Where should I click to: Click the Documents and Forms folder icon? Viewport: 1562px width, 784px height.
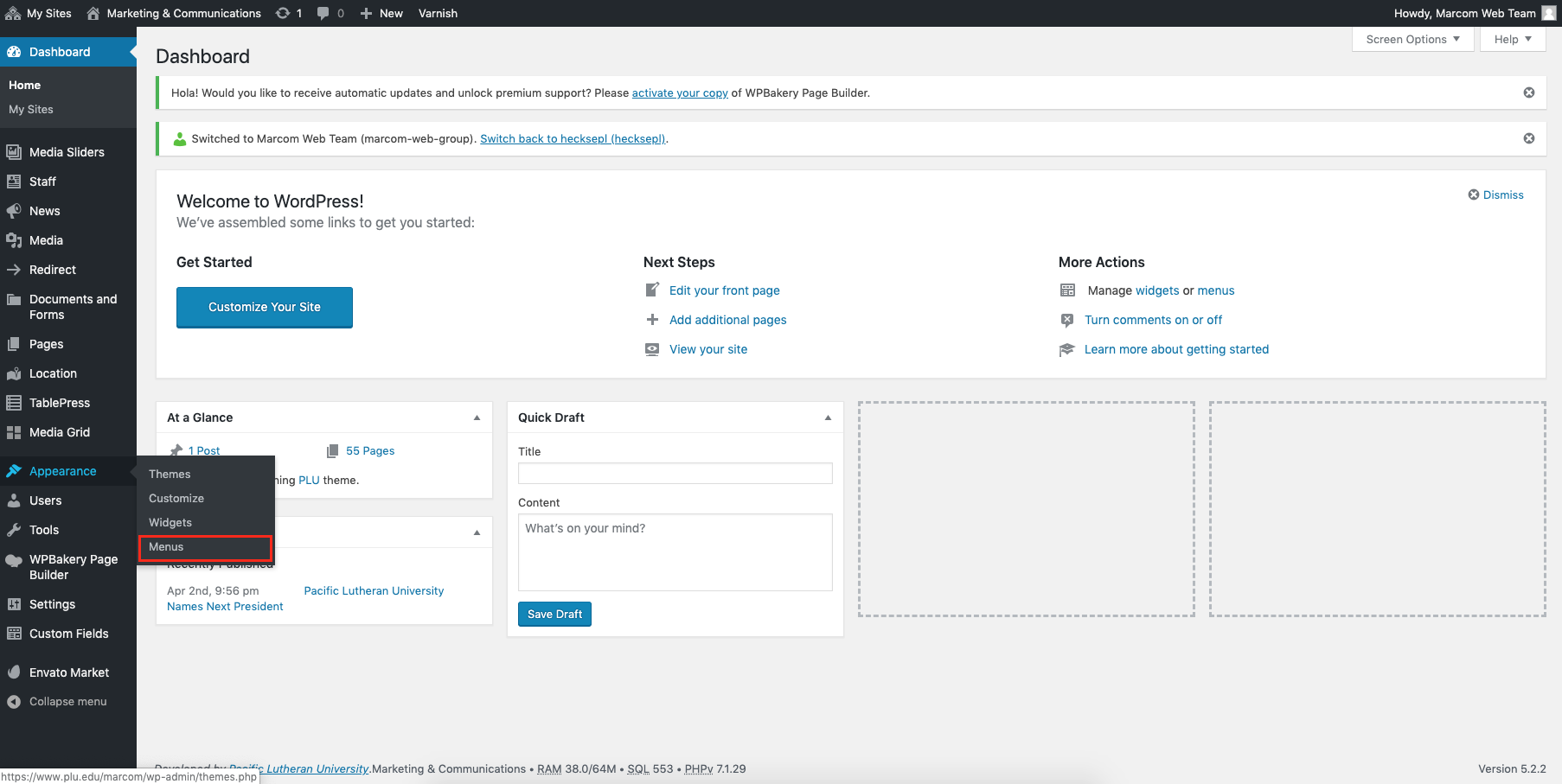click(14, 299)
